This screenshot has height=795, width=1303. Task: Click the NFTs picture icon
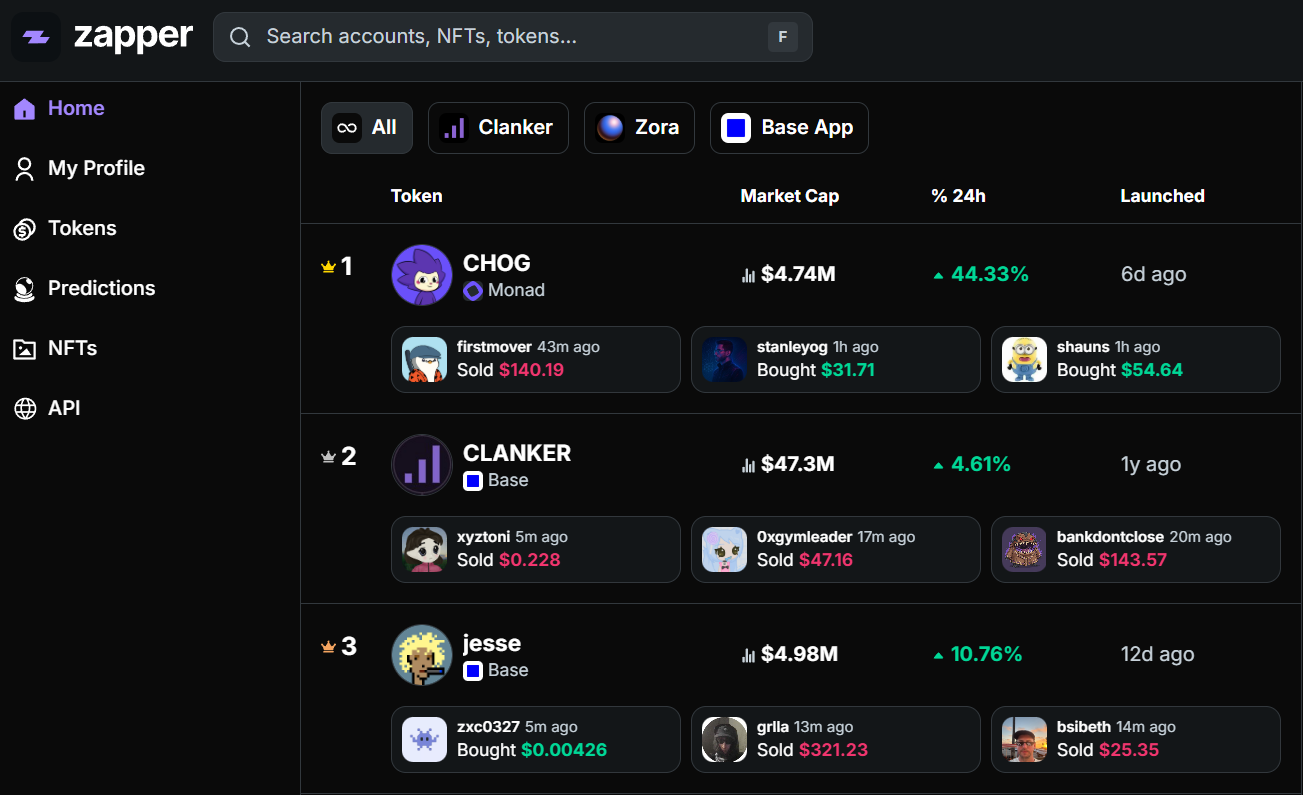pos(25,349)
